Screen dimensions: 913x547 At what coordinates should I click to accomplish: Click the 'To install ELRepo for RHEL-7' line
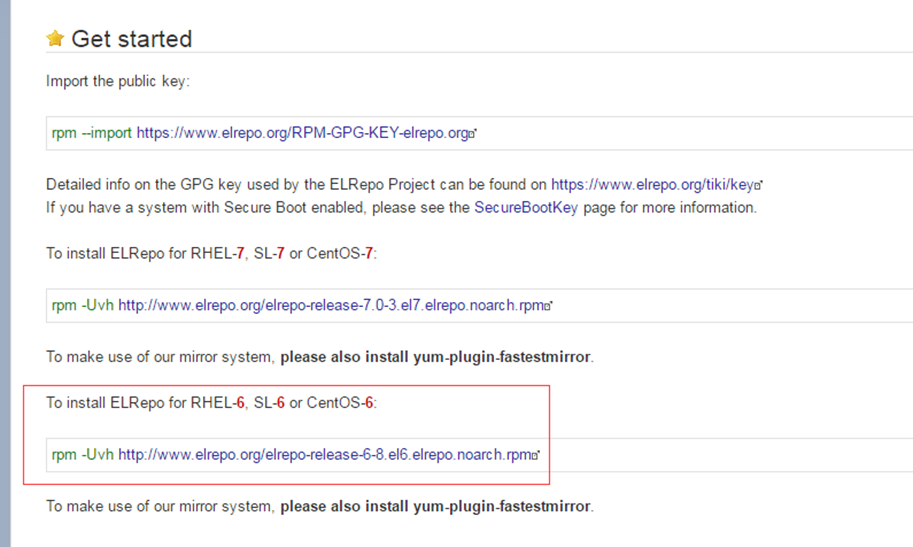tap(211, 254)
